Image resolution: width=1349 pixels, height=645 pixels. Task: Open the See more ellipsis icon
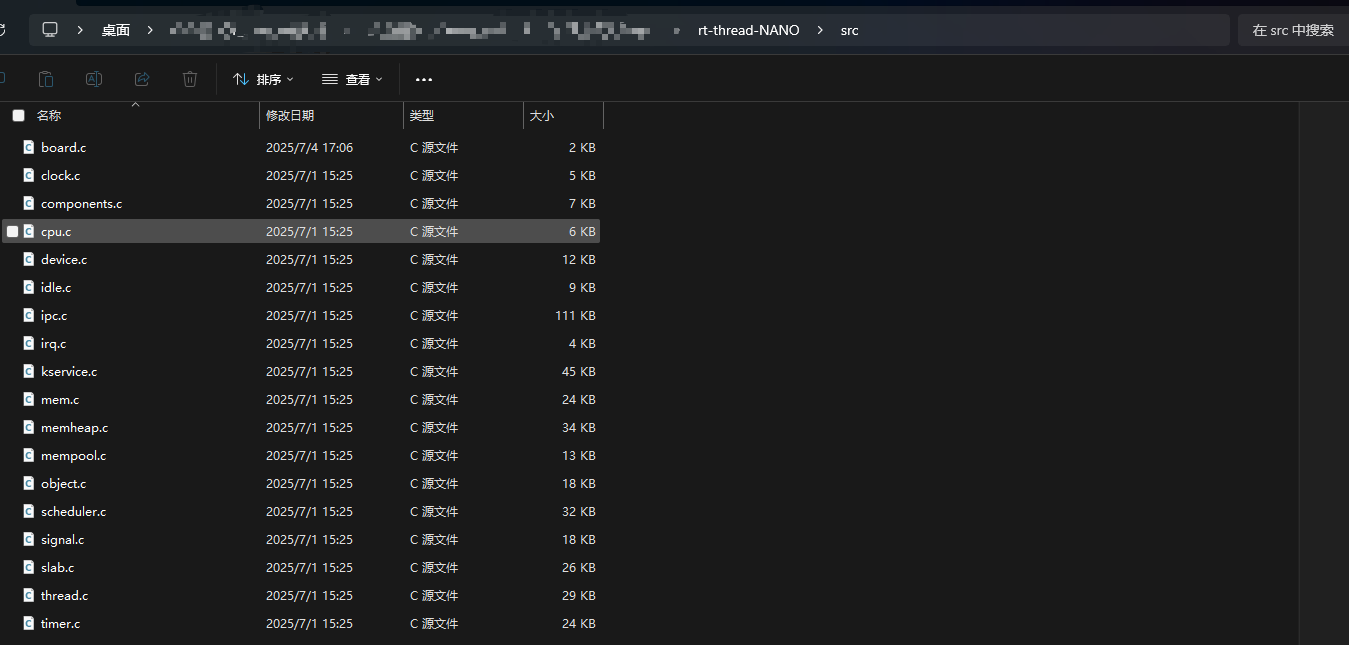point(423,79)
